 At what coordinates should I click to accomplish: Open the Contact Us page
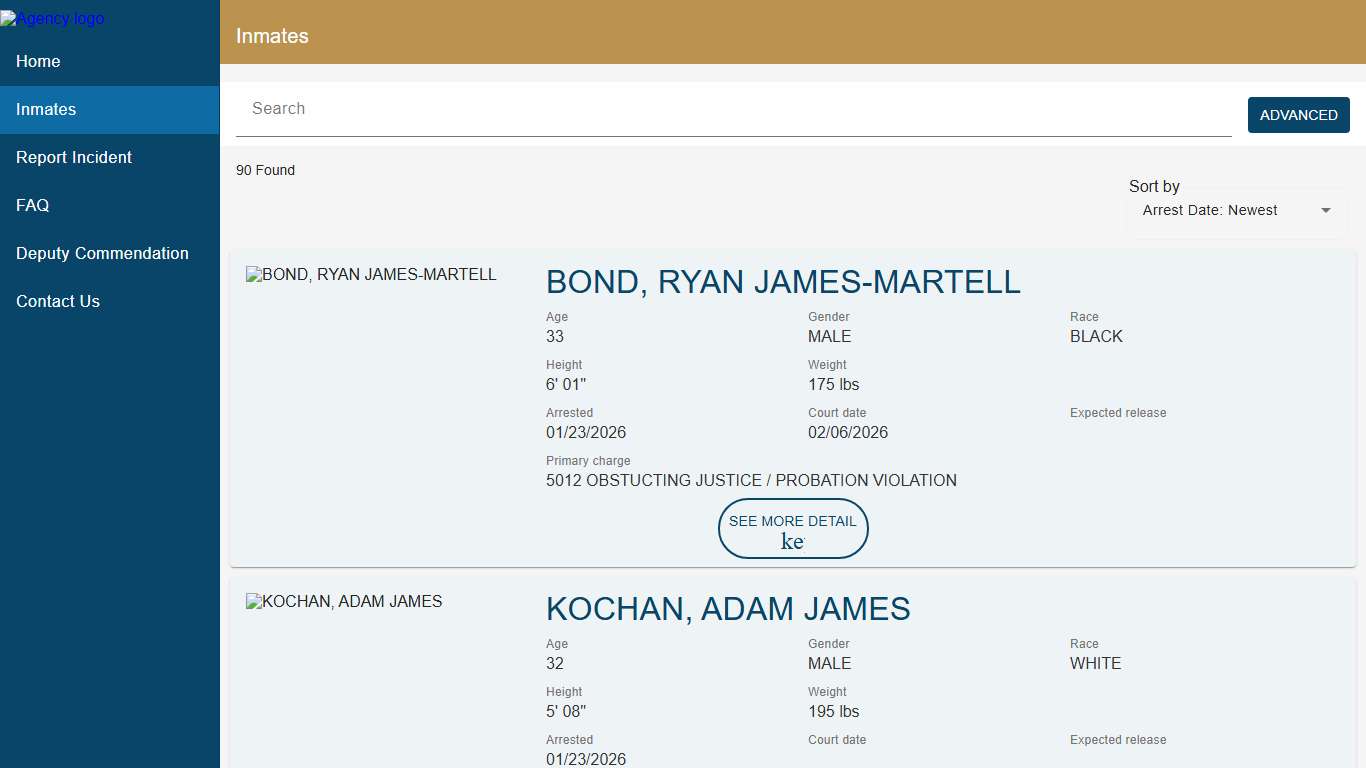[x=57, y=301]
